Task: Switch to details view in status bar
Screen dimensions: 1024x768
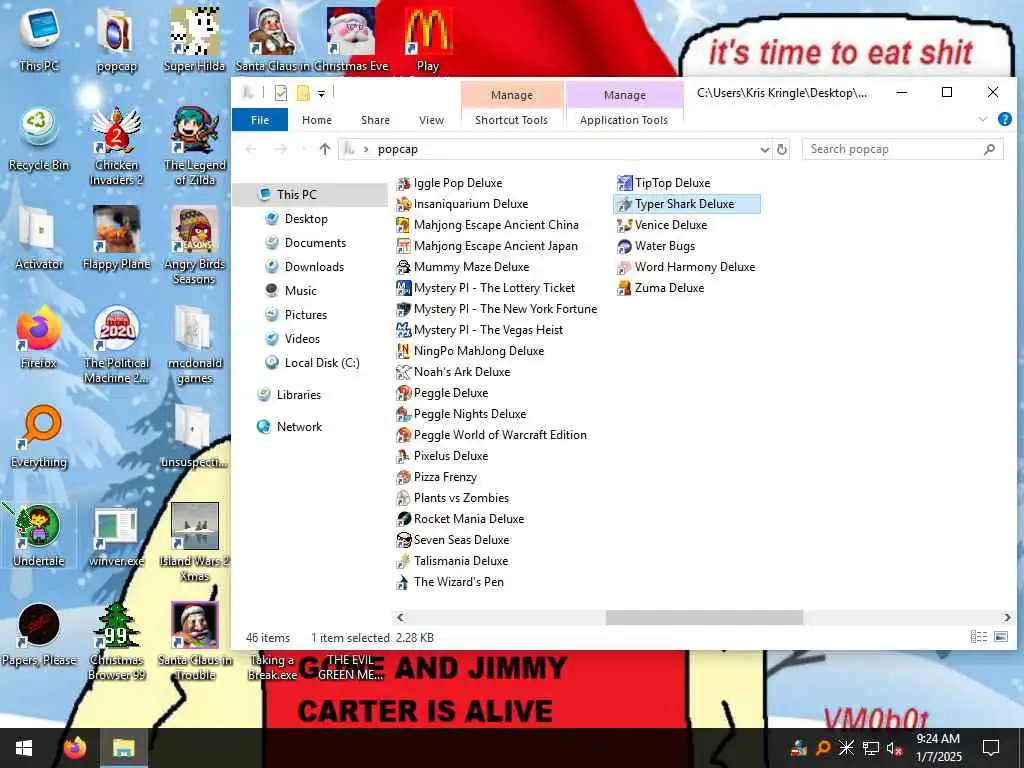Action: coord(978,637)
